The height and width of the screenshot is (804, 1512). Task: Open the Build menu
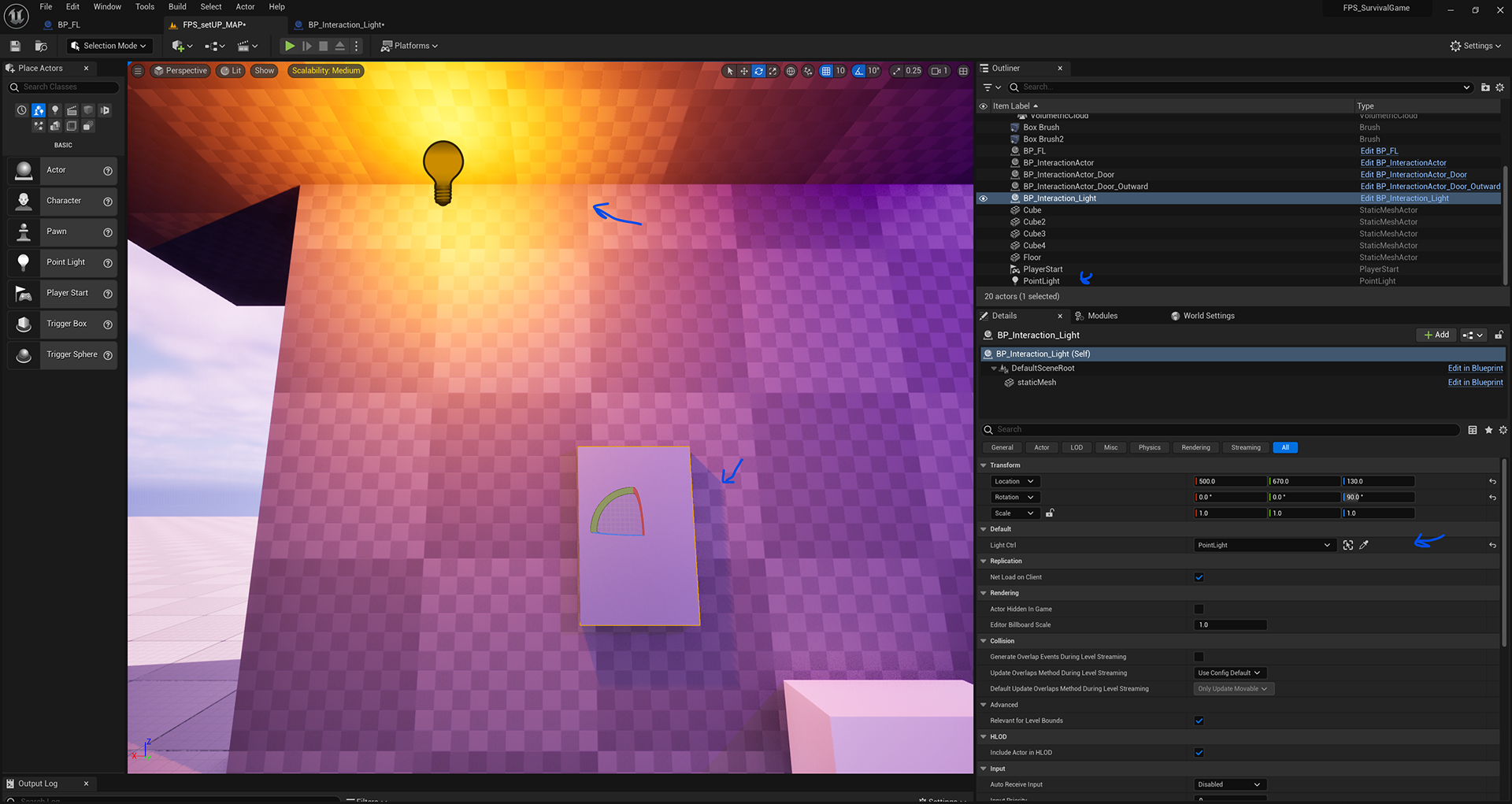tap(177, 6)
